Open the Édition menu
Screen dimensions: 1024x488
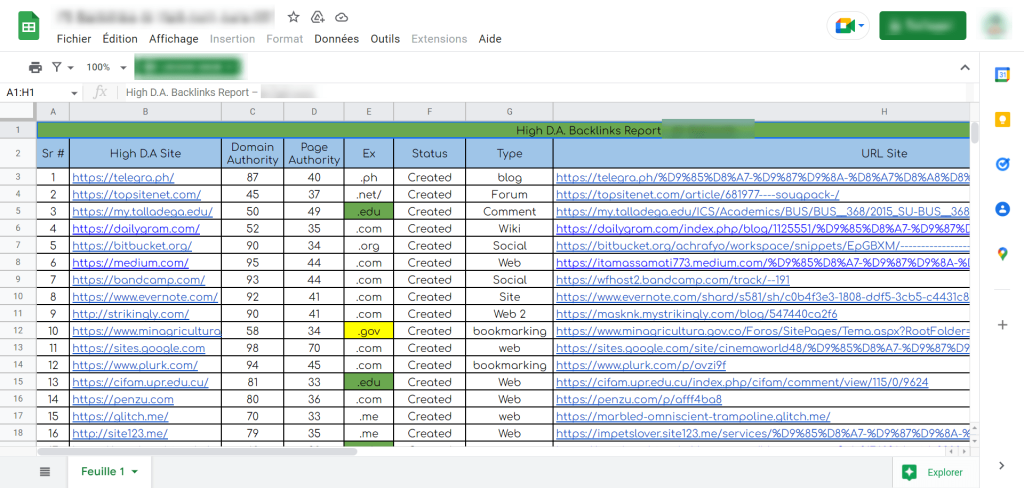pos(120,39)
